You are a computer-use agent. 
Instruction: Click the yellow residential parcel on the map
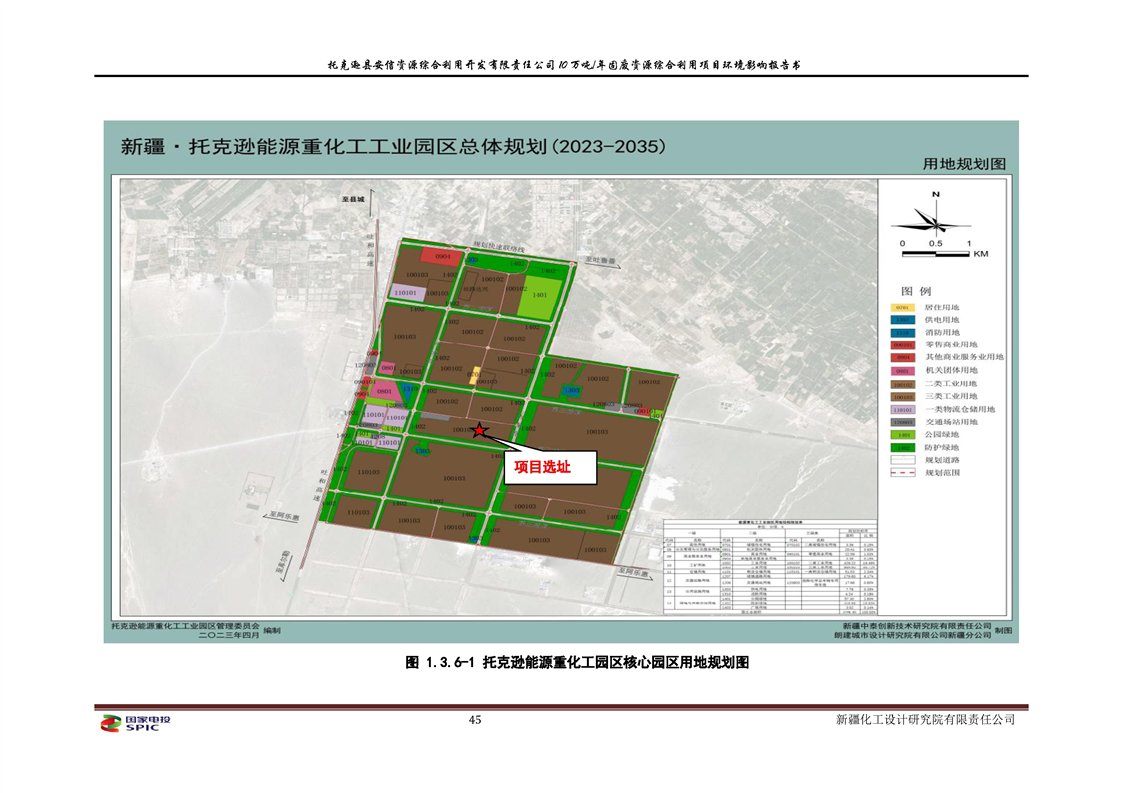coord(475,378)
